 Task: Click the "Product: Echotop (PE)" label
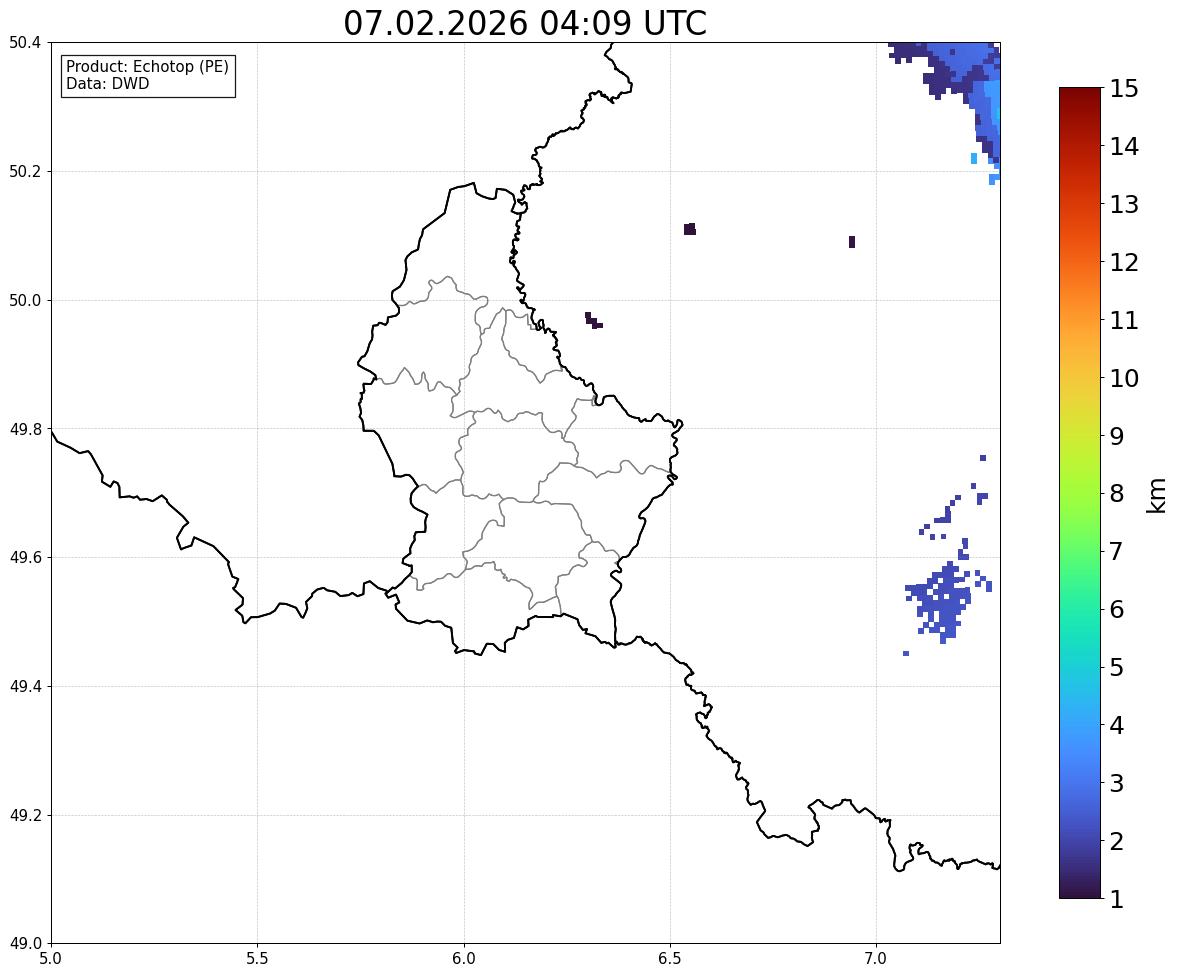pyautogui.click(x=147, y=66)
